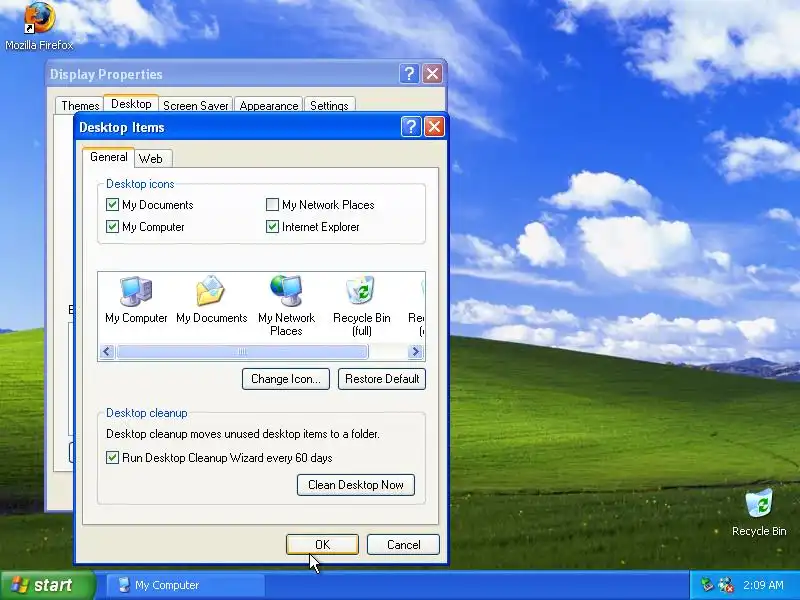The image size is (800, 600).
Task: Toggle the My Computer checkbox
Action: [112, 227]
